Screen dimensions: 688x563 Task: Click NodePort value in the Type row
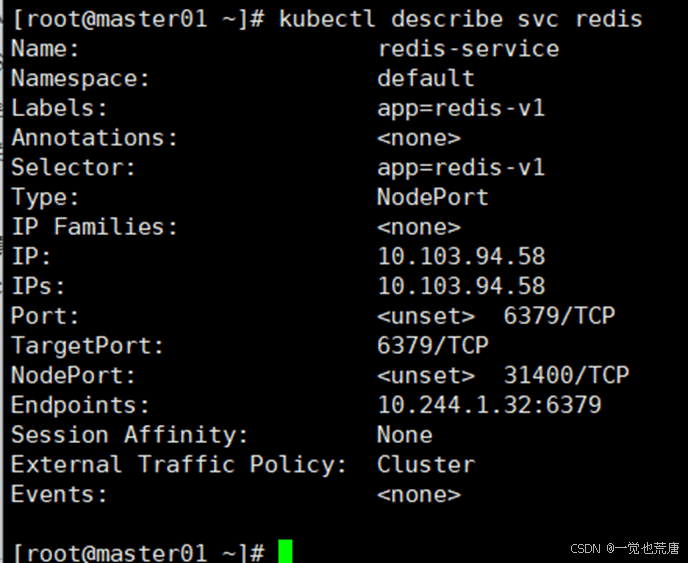[x=432, y=197]
